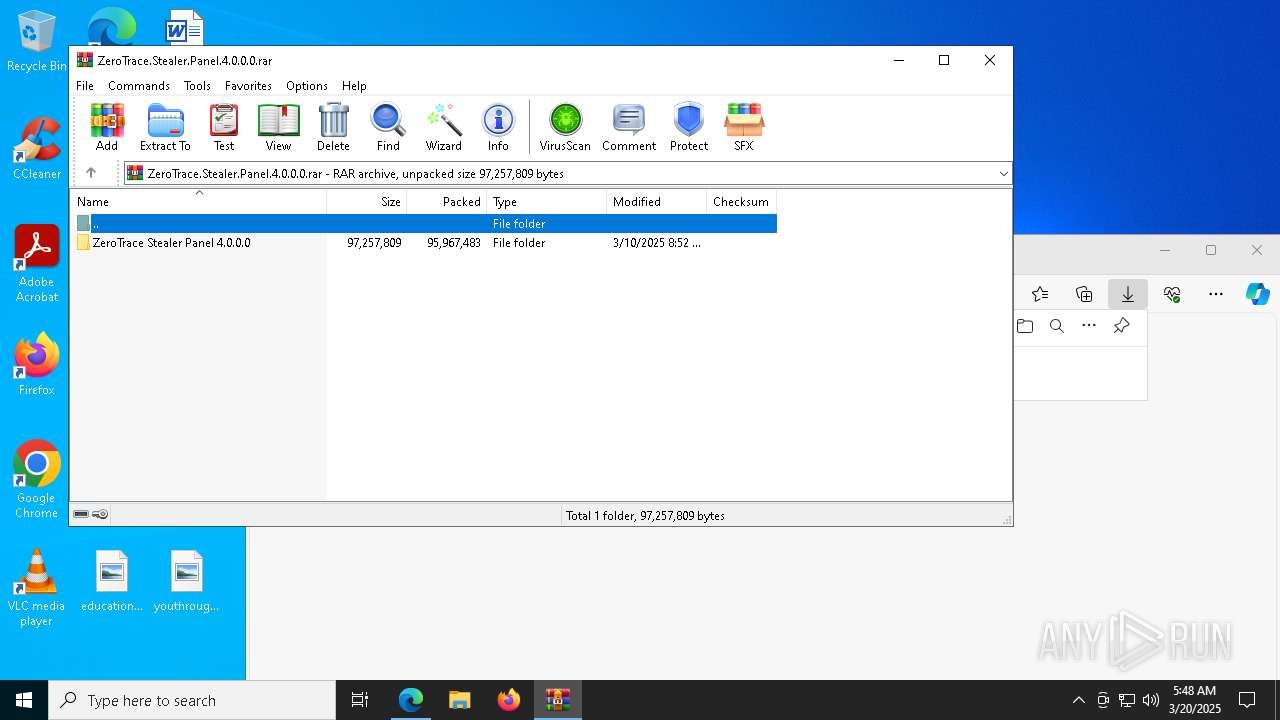Open the Help menu
Viewport: 1280px width, 720px height.
click(x=354, y=86)
